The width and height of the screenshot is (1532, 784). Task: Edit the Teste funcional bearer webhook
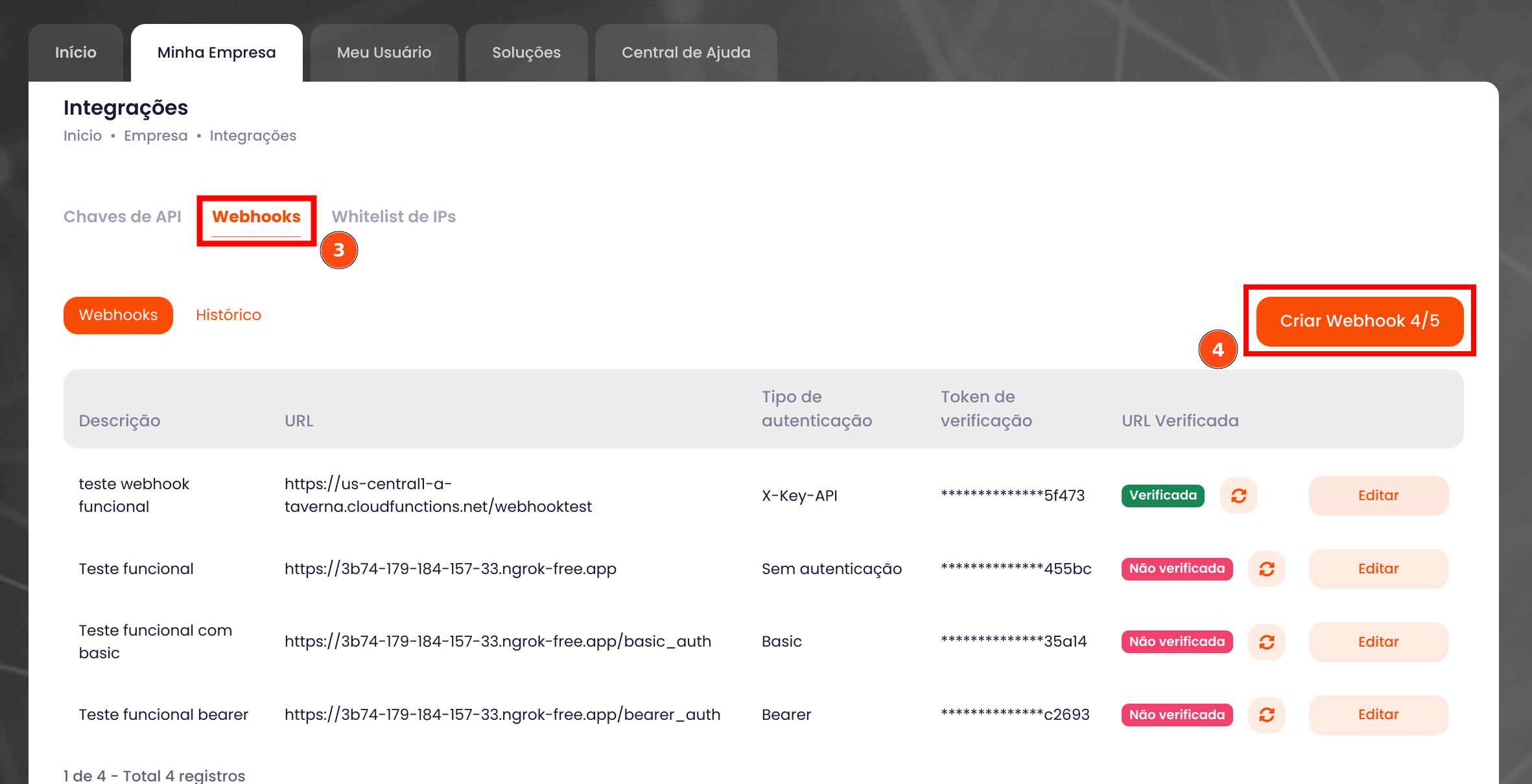(x=1378, y=715)
